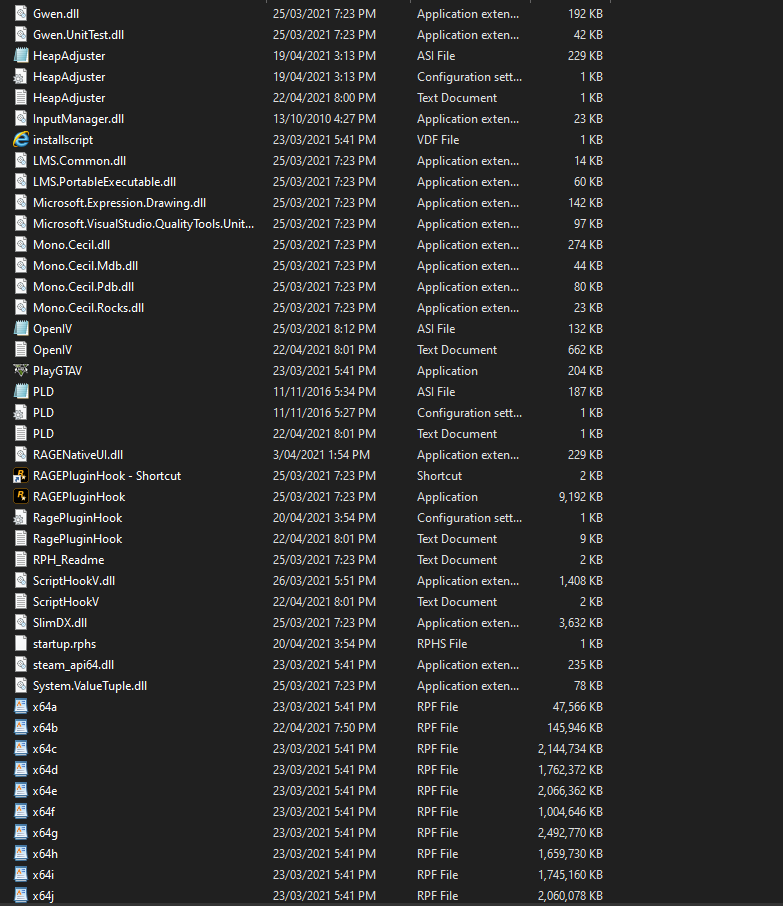This screenshot has height=906, width=783.
Task: Click the x64a RPF file icon
Action: click(21, 707)
